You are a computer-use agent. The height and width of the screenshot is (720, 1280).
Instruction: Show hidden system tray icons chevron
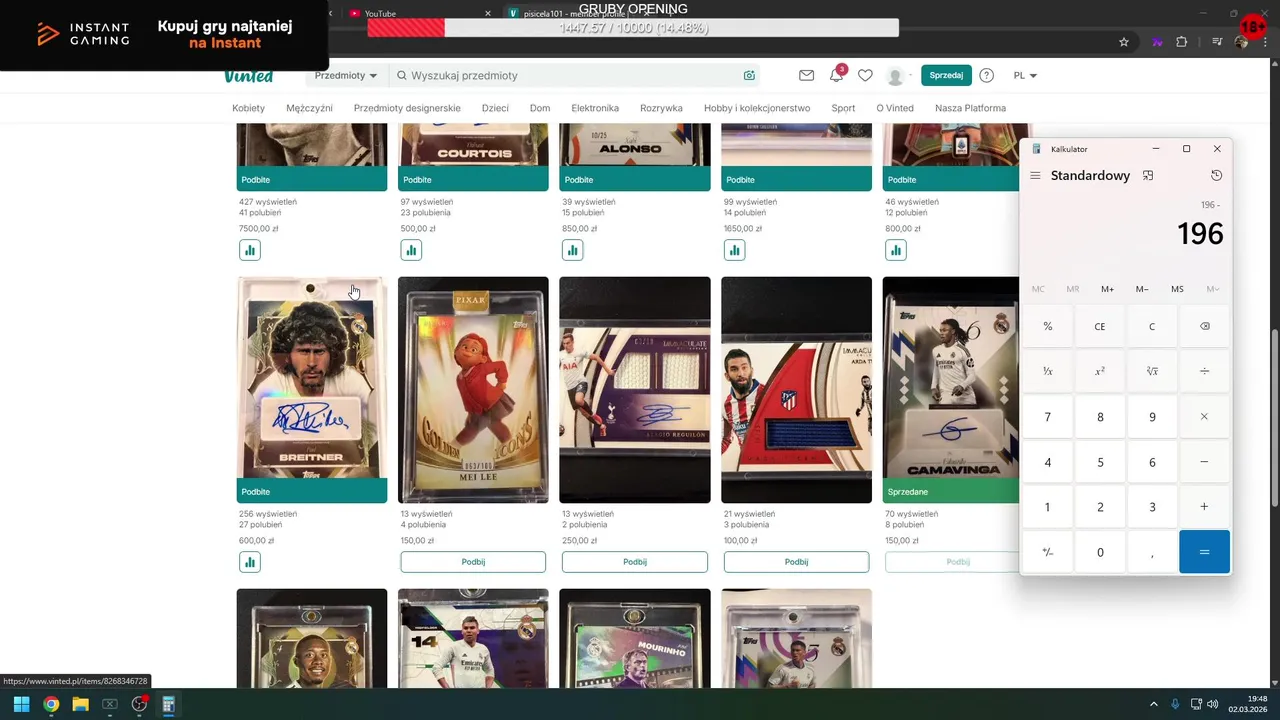[x=1153, y=704]
